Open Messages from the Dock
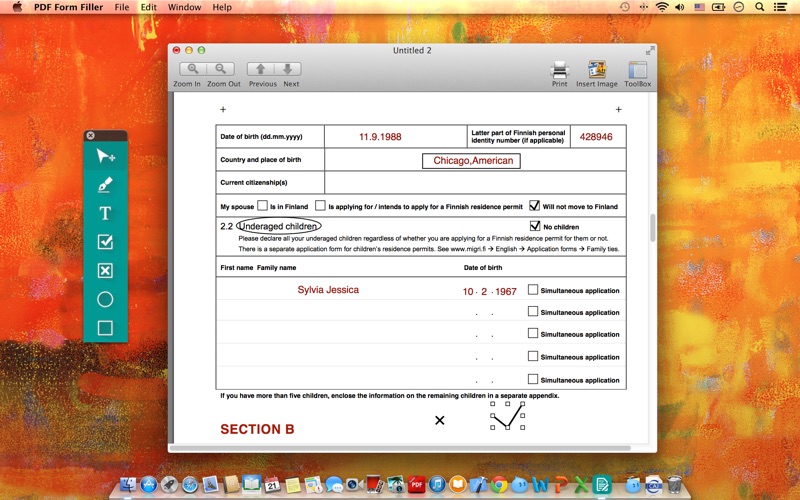This screenshot has height=500, width=800. pyautogui.click(x=334, y=484)
